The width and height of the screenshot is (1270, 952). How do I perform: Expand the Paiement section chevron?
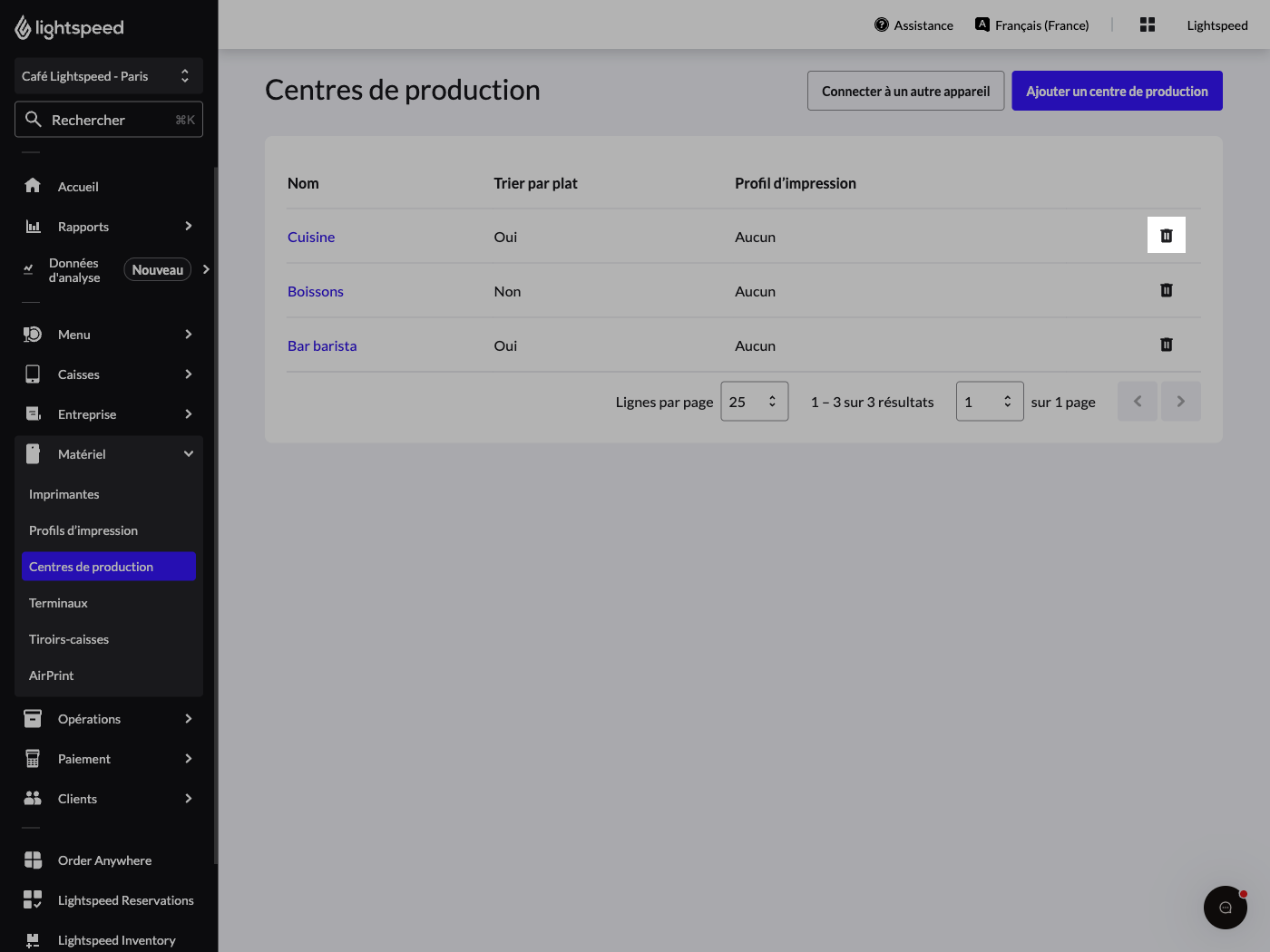[189, 759]
